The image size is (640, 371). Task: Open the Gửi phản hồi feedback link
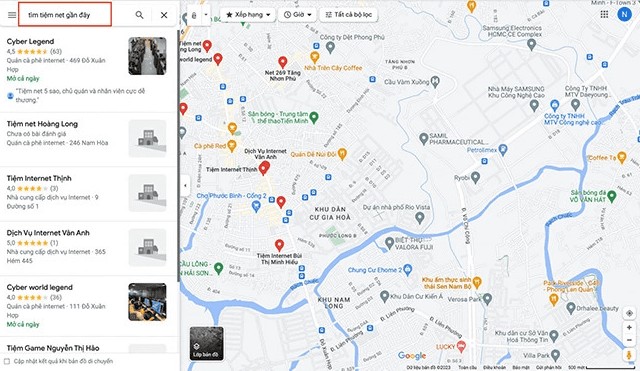click(x=549, y=367)
